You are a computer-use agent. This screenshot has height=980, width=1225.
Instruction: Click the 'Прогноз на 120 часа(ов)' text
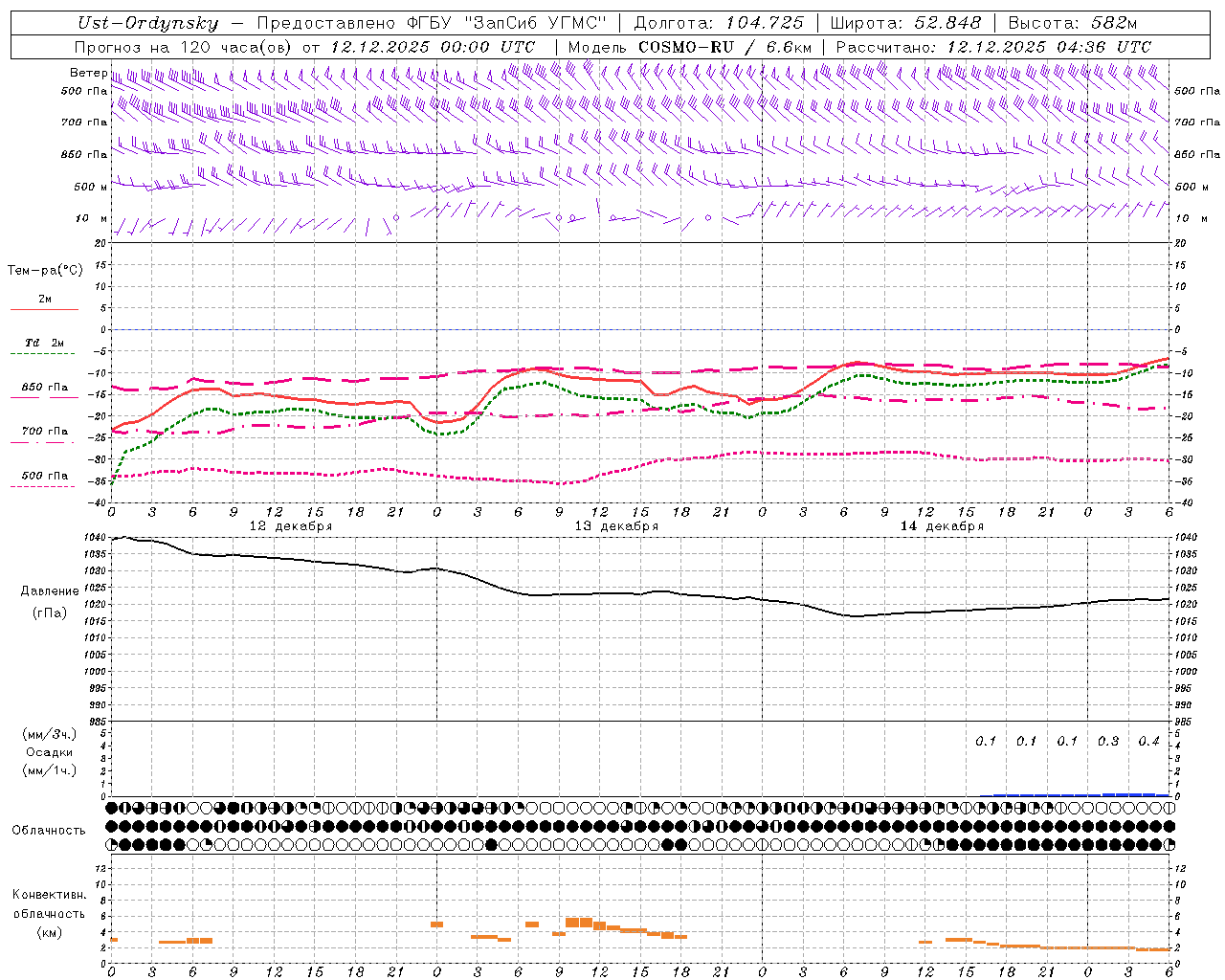[184, 47]
